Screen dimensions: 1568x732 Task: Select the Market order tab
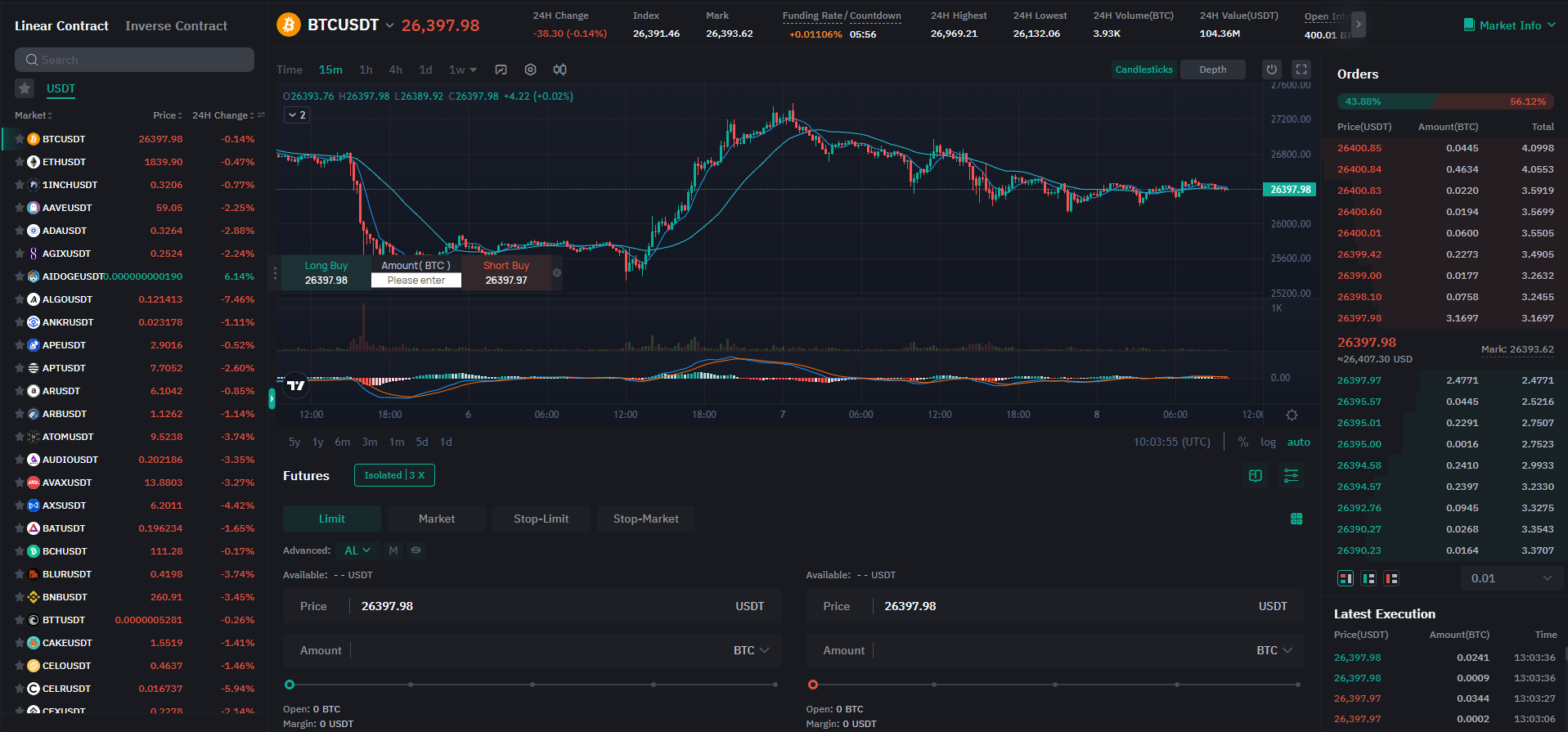[437, 519]
